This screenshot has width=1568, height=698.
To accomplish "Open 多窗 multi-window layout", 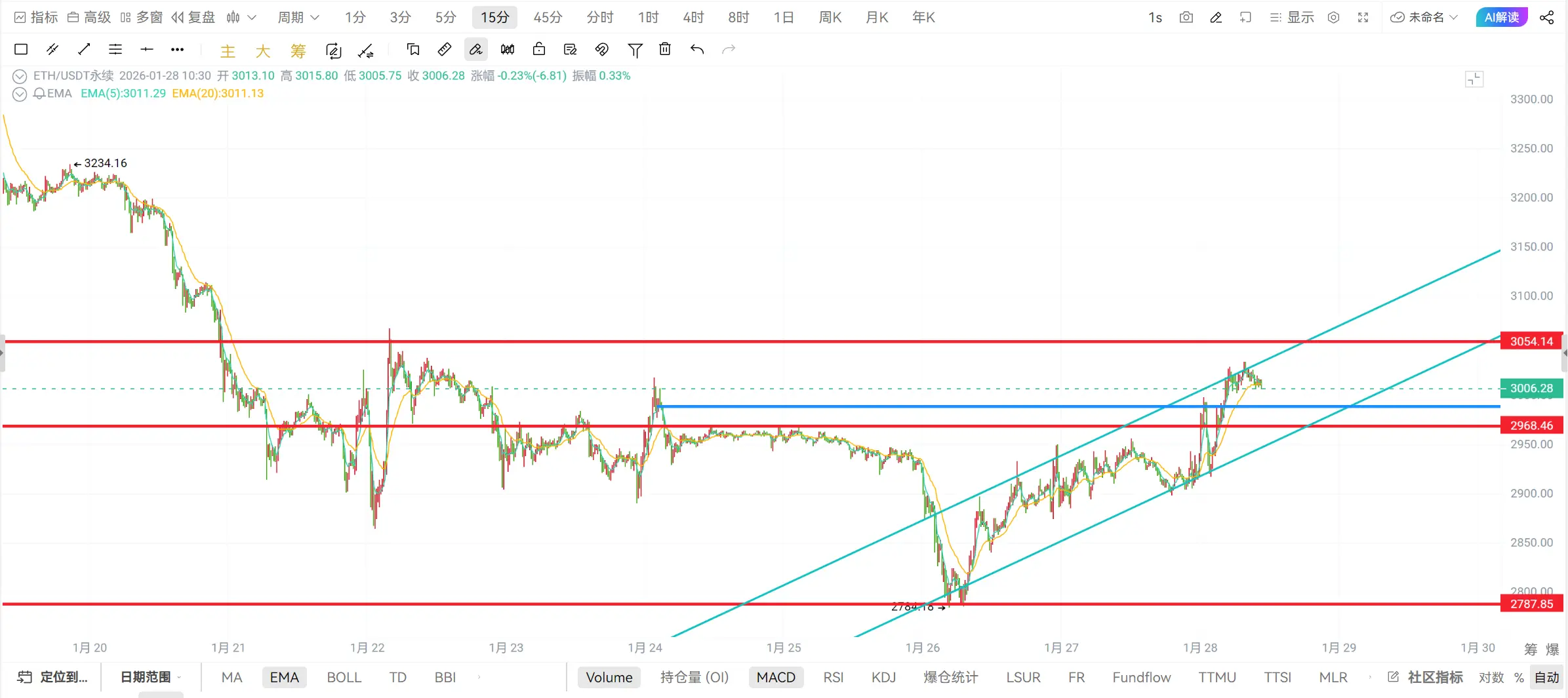I will (141, 17).
